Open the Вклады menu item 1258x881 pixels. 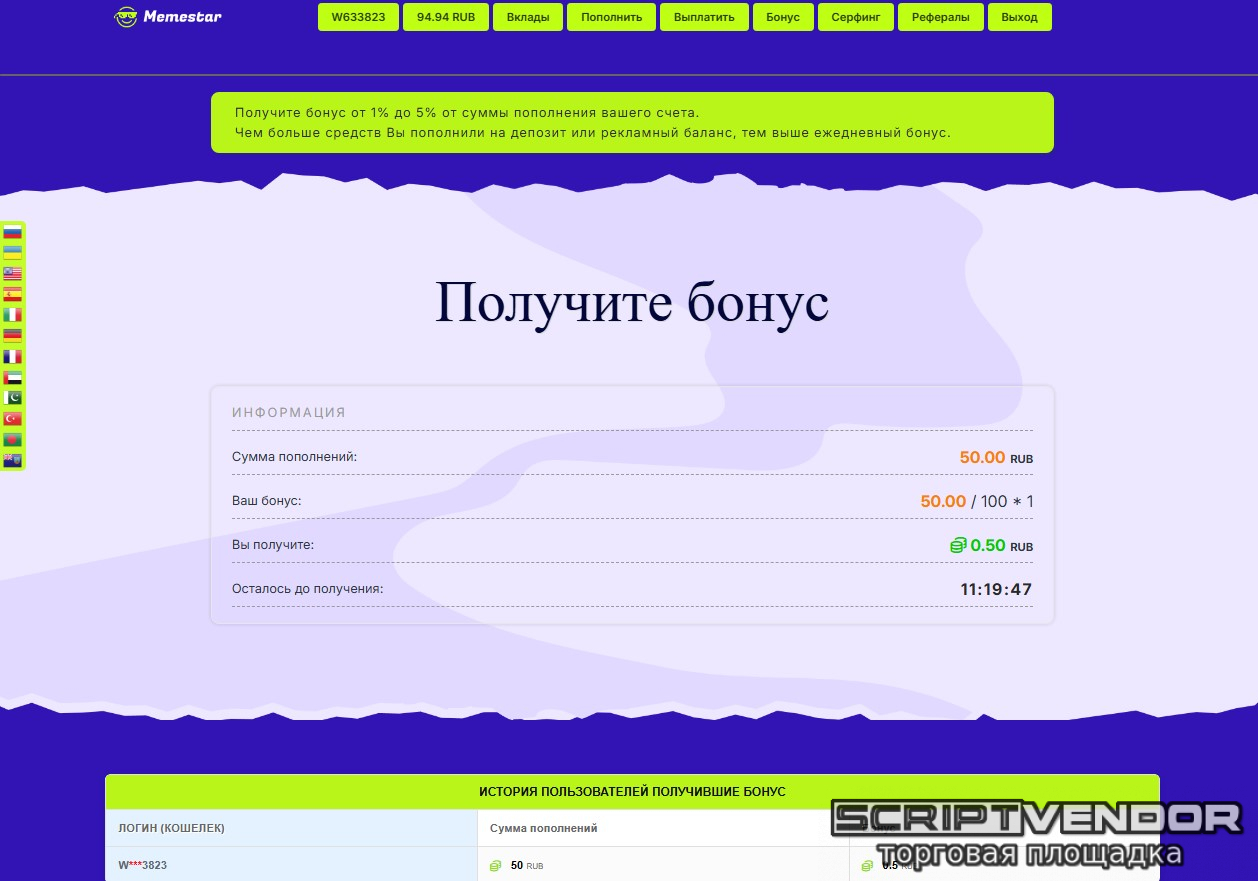[x=527, y=17]
